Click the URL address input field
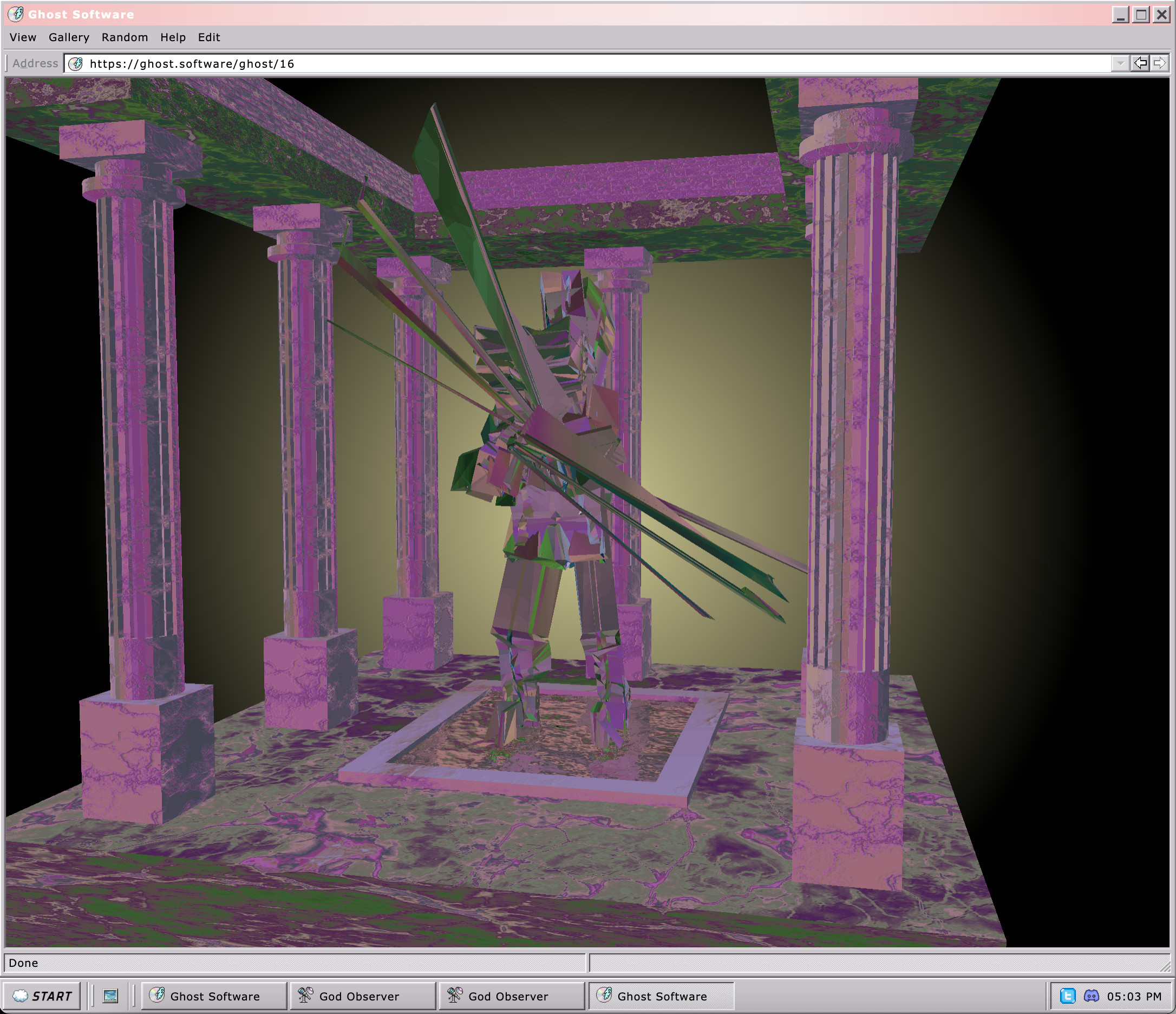The width and height of the screenshot is (1176, 1014). point(567,63)
